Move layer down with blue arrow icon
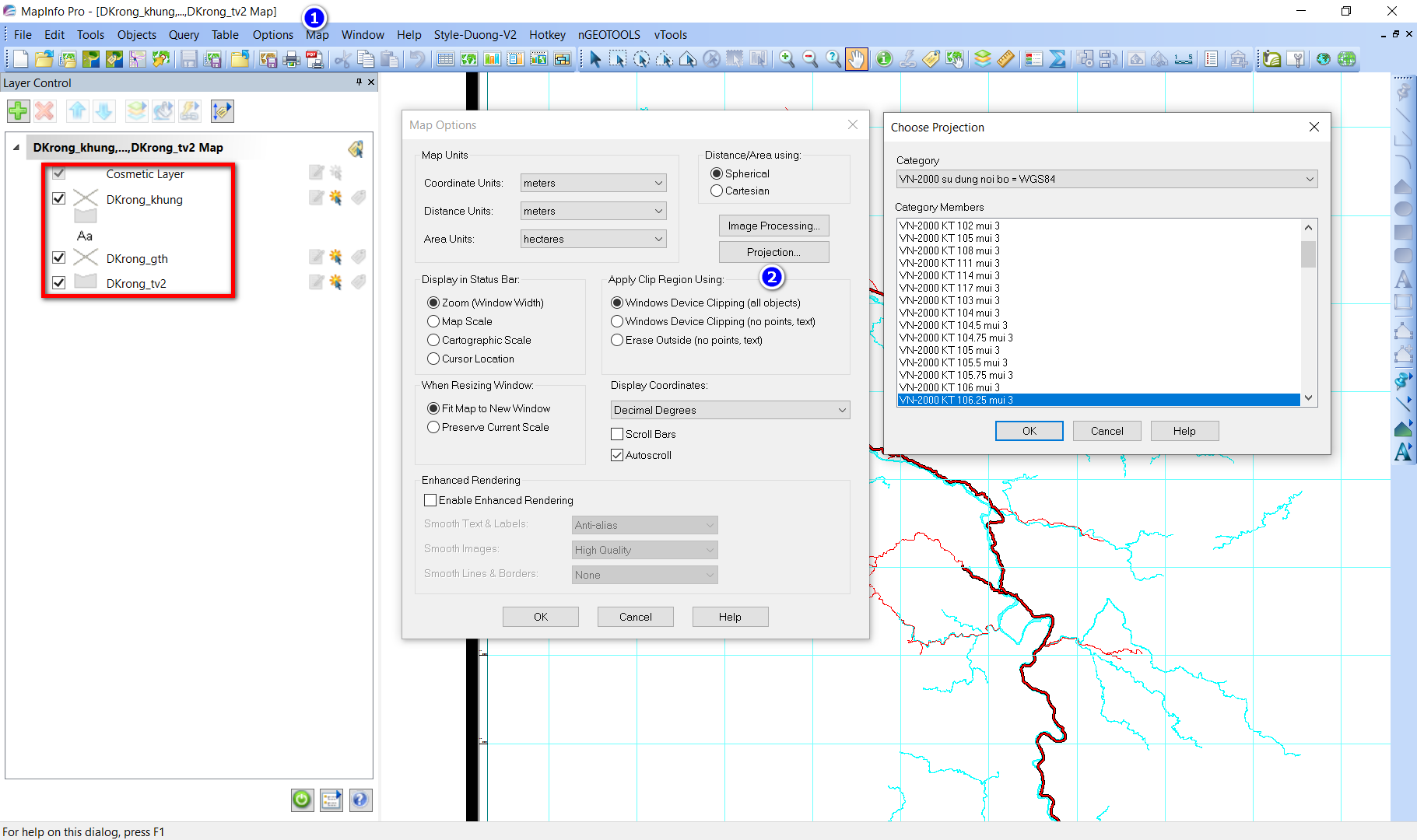This screenshot has height=840, width=1417. pyautogui.click(x=103, y=111)
